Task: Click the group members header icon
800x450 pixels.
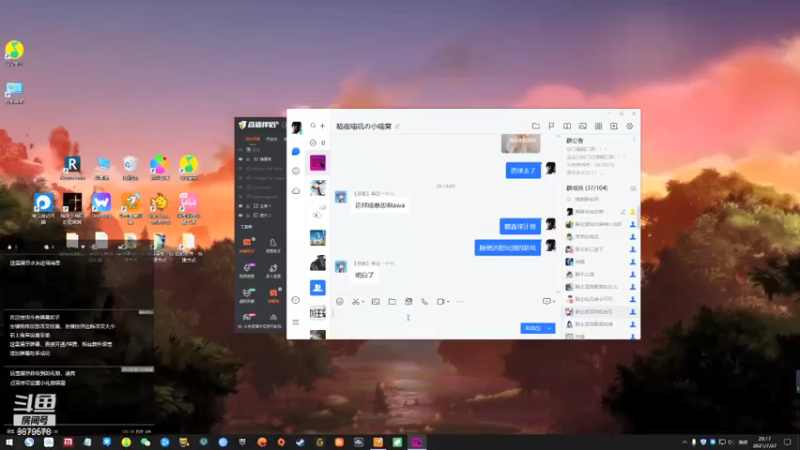Action: (x=633, y=188)
